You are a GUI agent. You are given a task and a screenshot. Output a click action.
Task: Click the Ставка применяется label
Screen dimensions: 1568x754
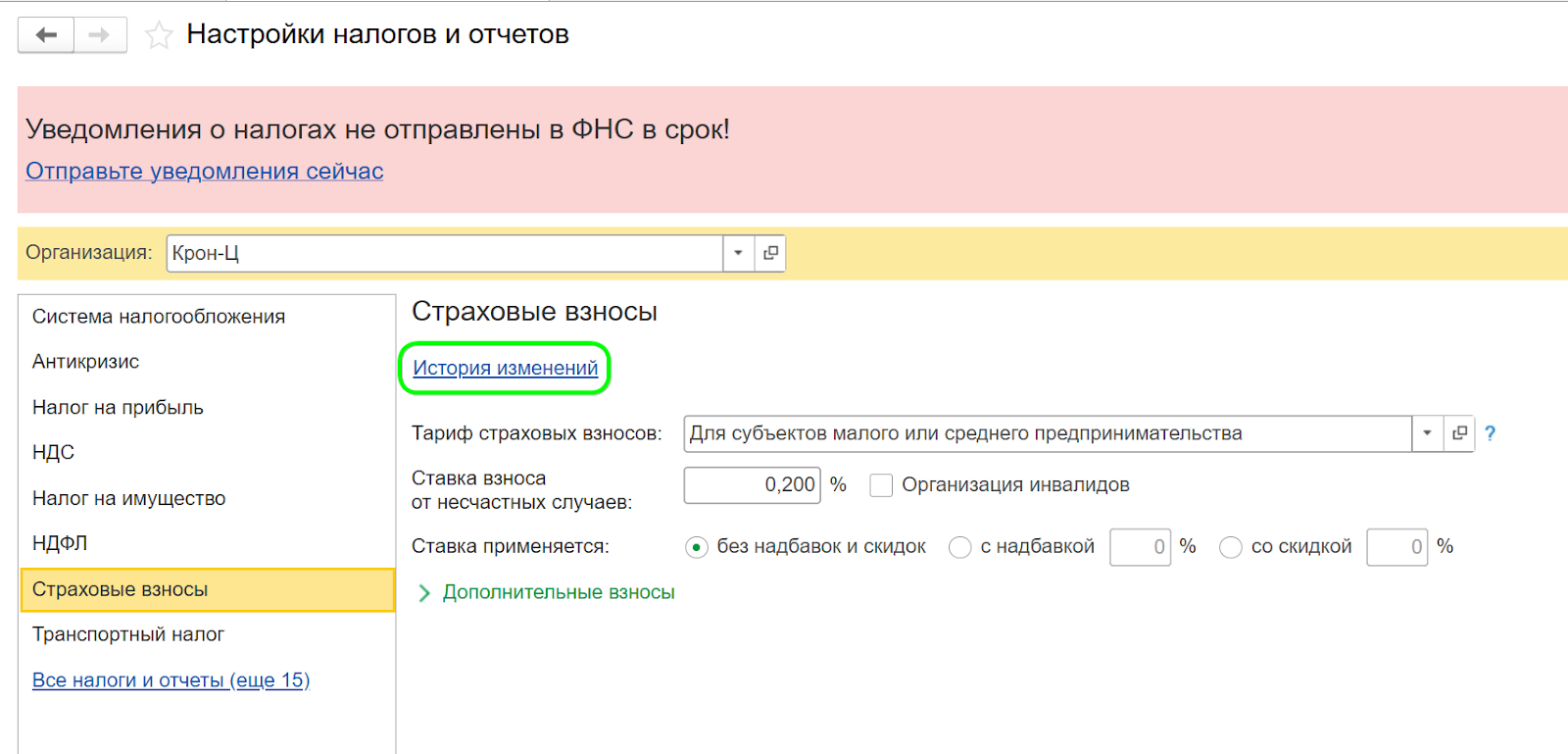[511, 547]
